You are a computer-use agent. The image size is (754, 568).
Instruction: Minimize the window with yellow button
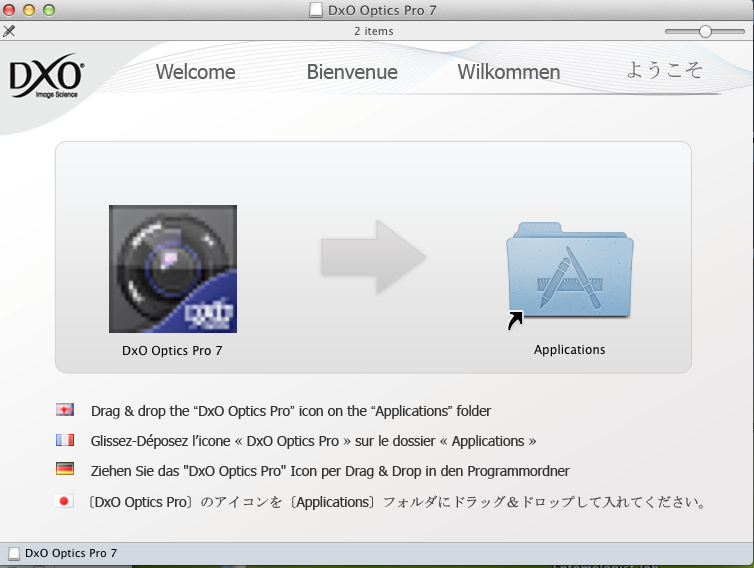[29, 10]
